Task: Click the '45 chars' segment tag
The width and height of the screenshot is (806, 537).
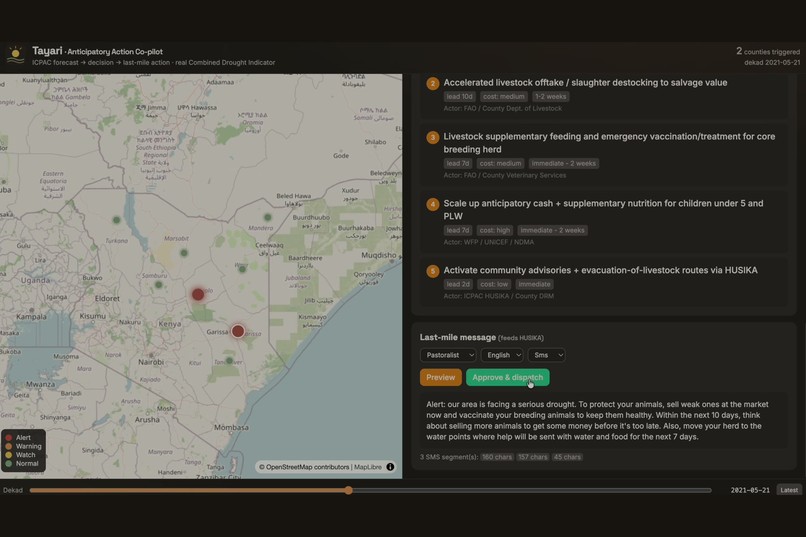Action: pos(567,457)
